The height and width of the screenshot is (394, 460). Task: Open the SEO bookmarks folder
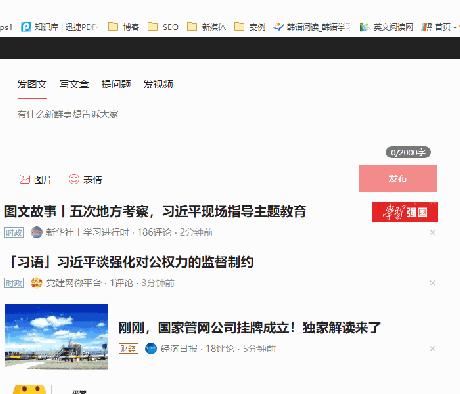click(x=163, y=27)
